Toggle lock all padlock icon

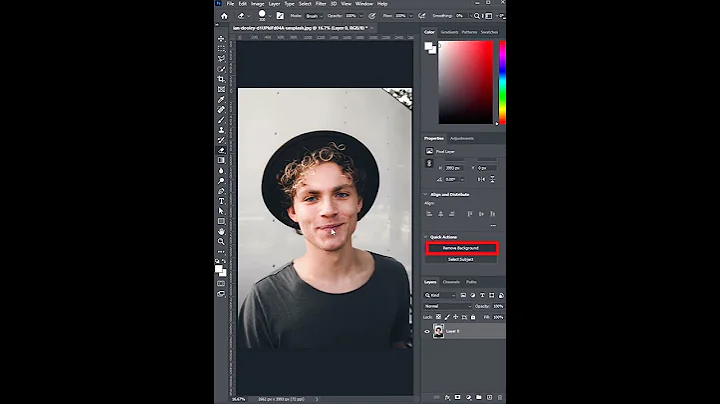473,317
